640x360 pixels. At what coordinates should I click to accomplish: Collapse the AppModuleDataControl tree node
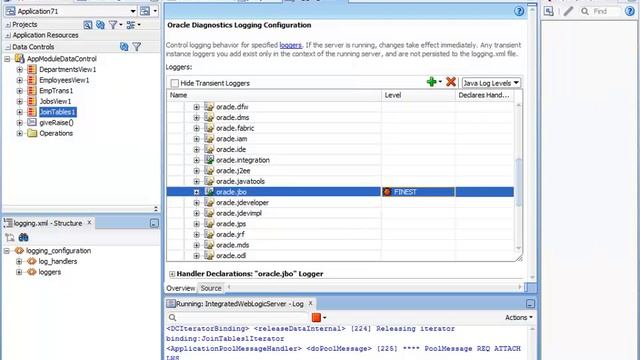pyautogui.click(x=7, y=59)
